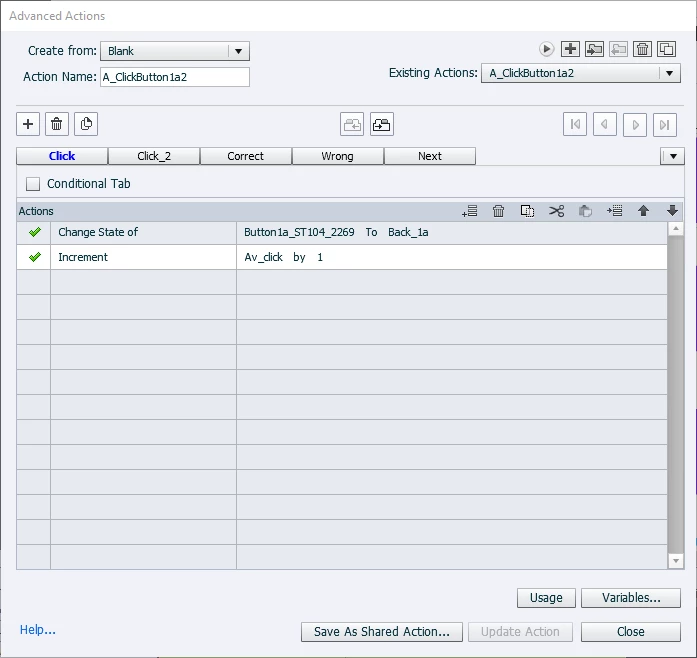Delete the current action with top-right trash icon
The width and height of the screenshot is (697, 658).
(642, 49)
